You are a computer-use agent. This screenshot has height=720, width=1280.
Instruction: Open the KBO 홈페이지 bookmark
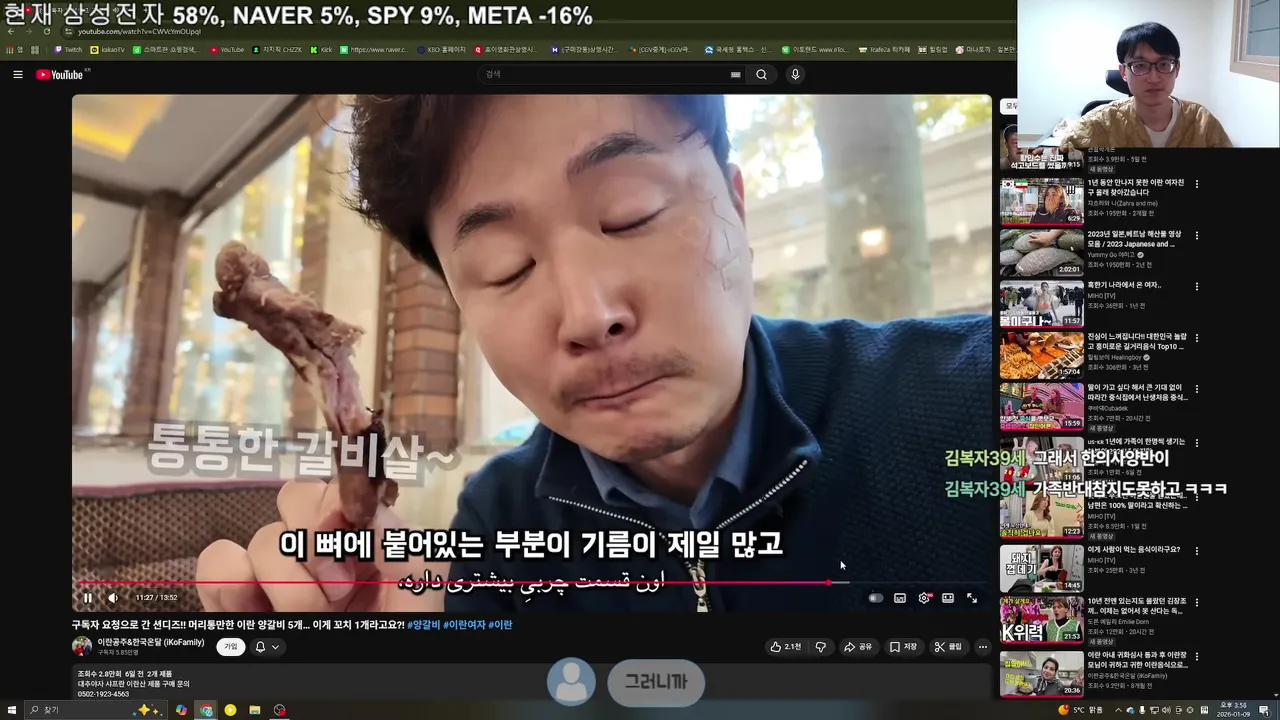pos(441,49)
